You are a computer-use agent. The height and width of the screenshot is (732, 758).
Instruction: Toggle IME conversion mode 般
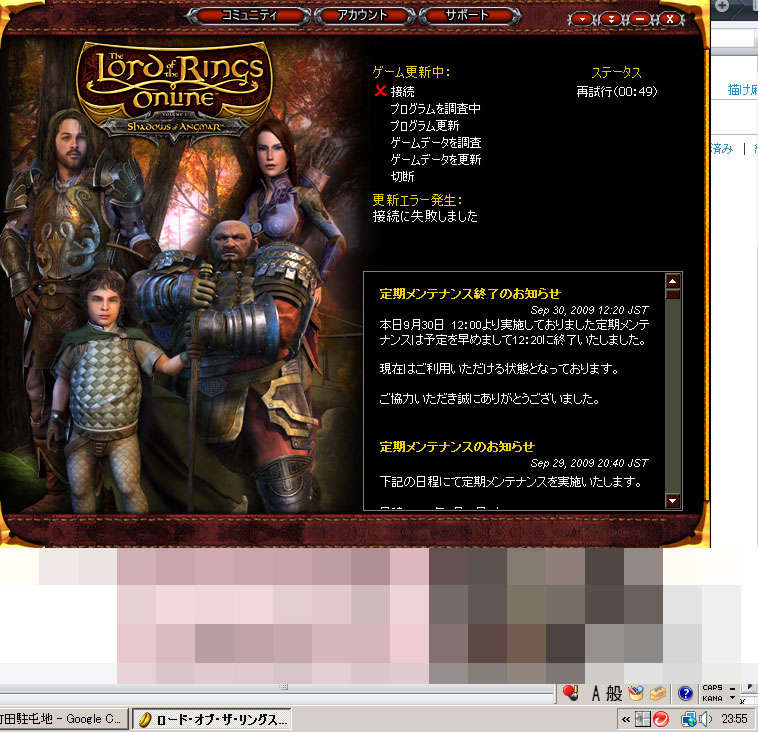pos(614,693)
